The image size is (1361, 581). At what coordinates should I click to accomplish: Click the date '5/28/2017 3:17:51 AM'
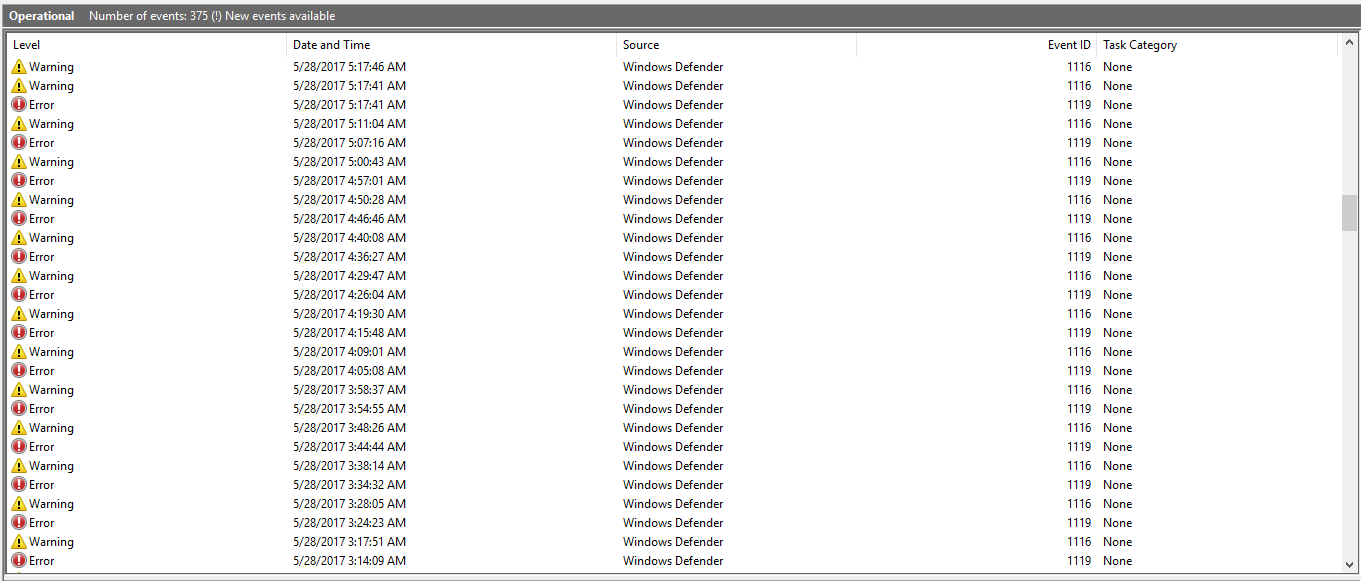click(349, 542)
